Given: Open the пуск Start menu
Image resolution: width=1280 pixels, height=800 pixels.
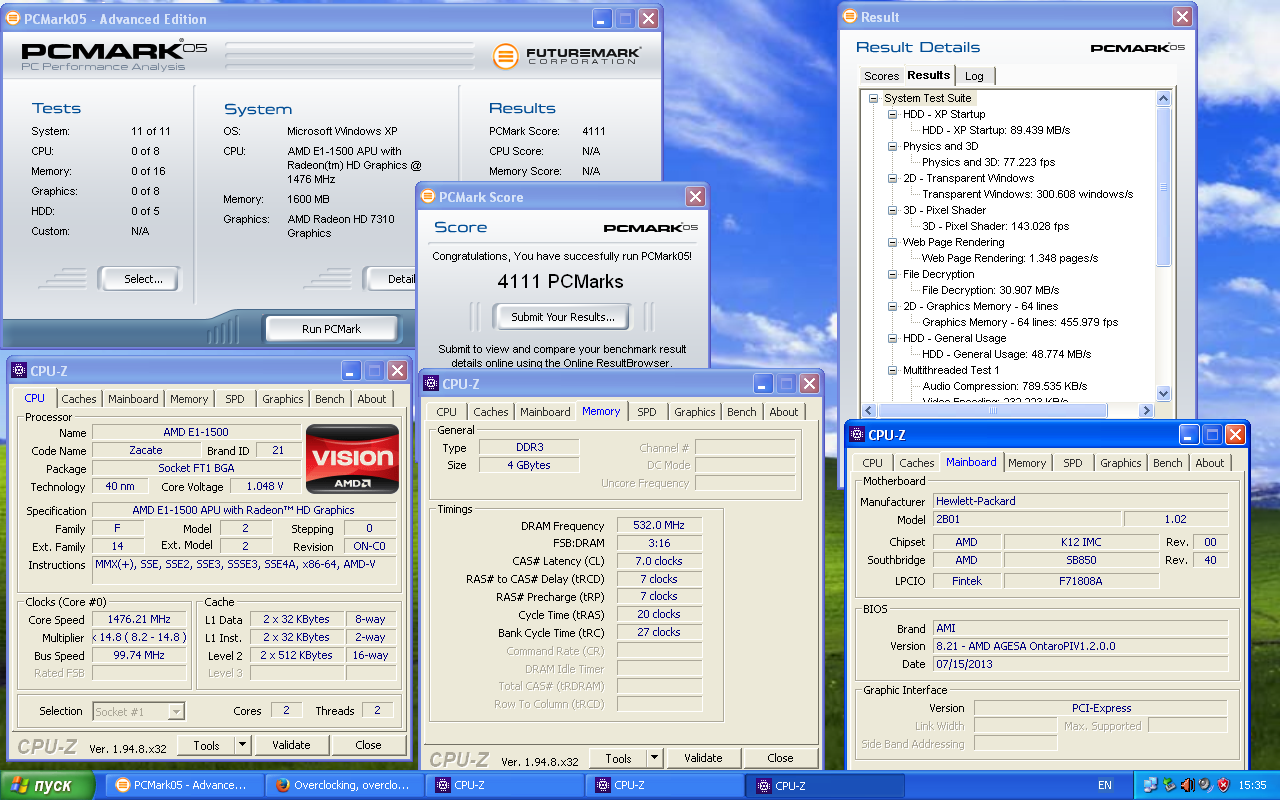Looking at the screenshot, I should point(47,785).
